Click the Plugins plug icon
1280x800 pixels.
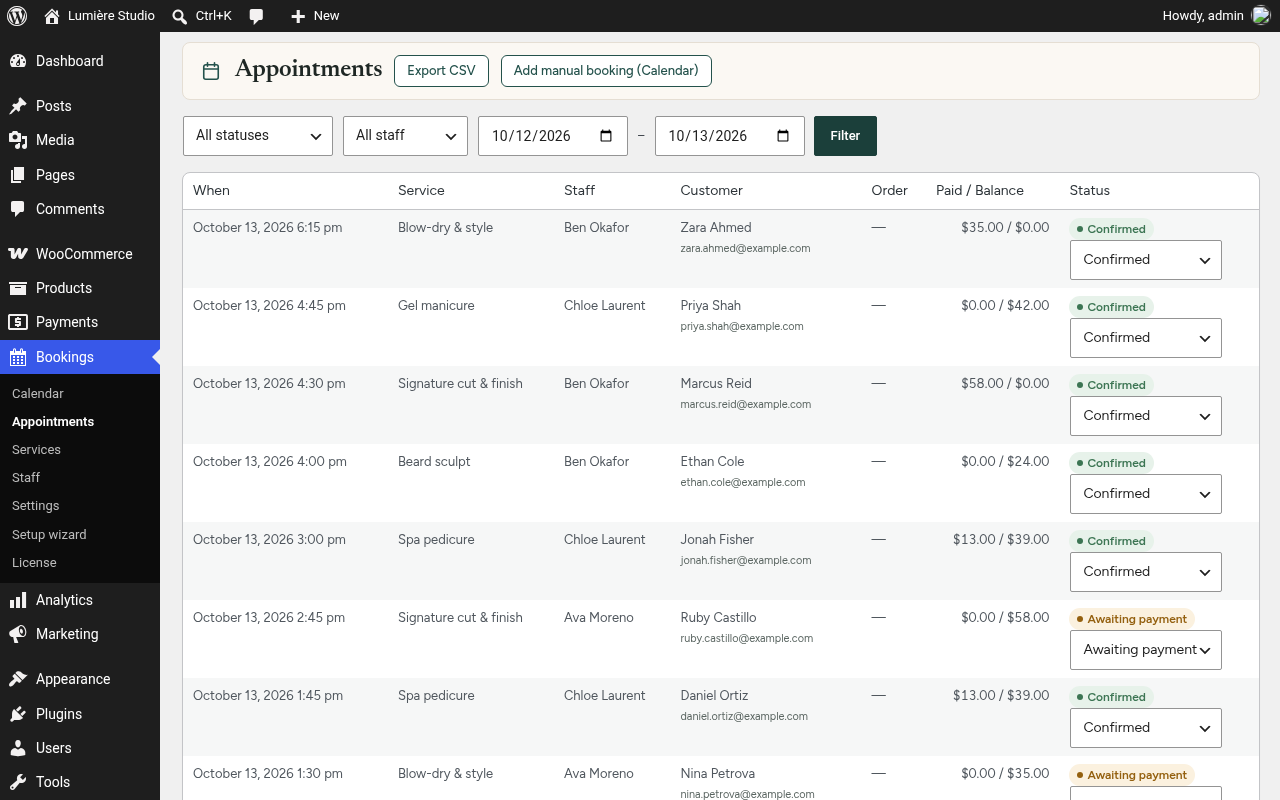click(x=18, y=714)
